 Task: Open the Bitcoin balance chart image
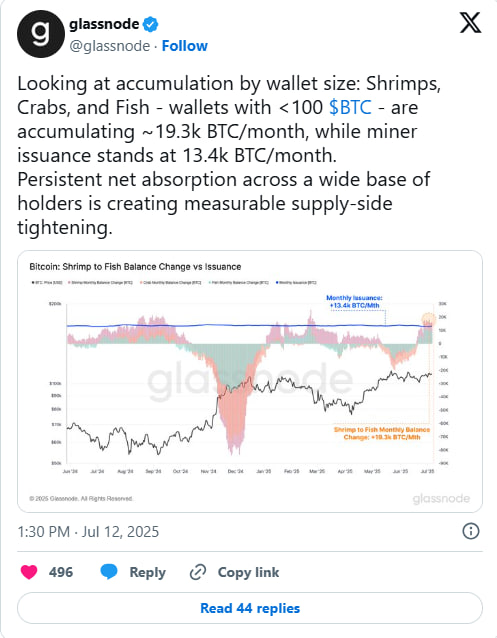click(250, 381)
